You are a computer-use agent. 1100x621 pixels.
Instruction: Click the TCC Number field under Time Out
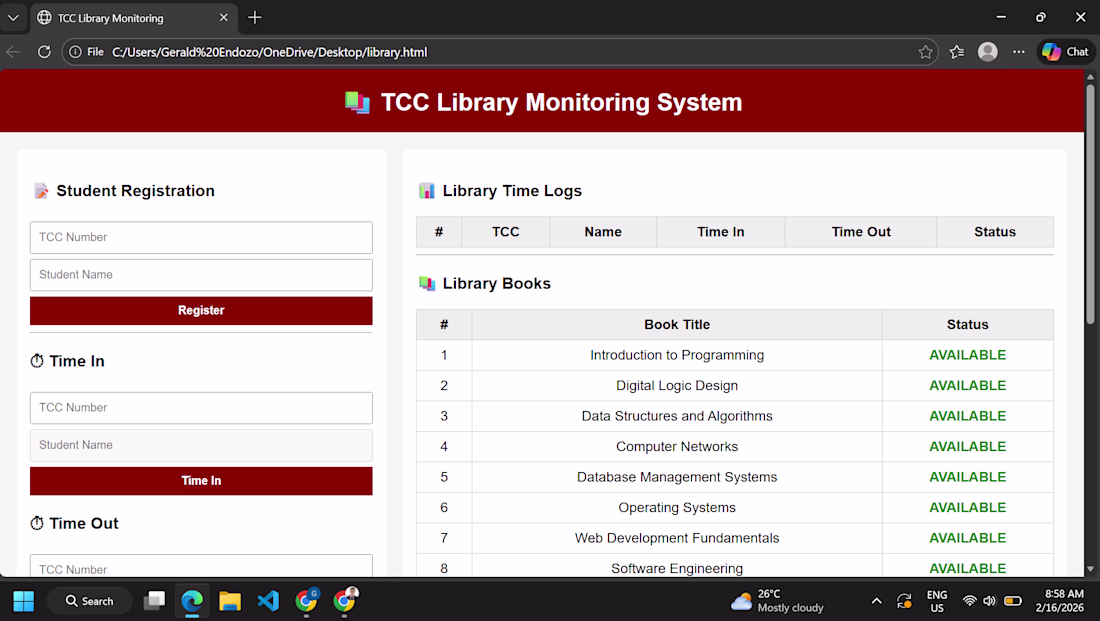[201, 566]
